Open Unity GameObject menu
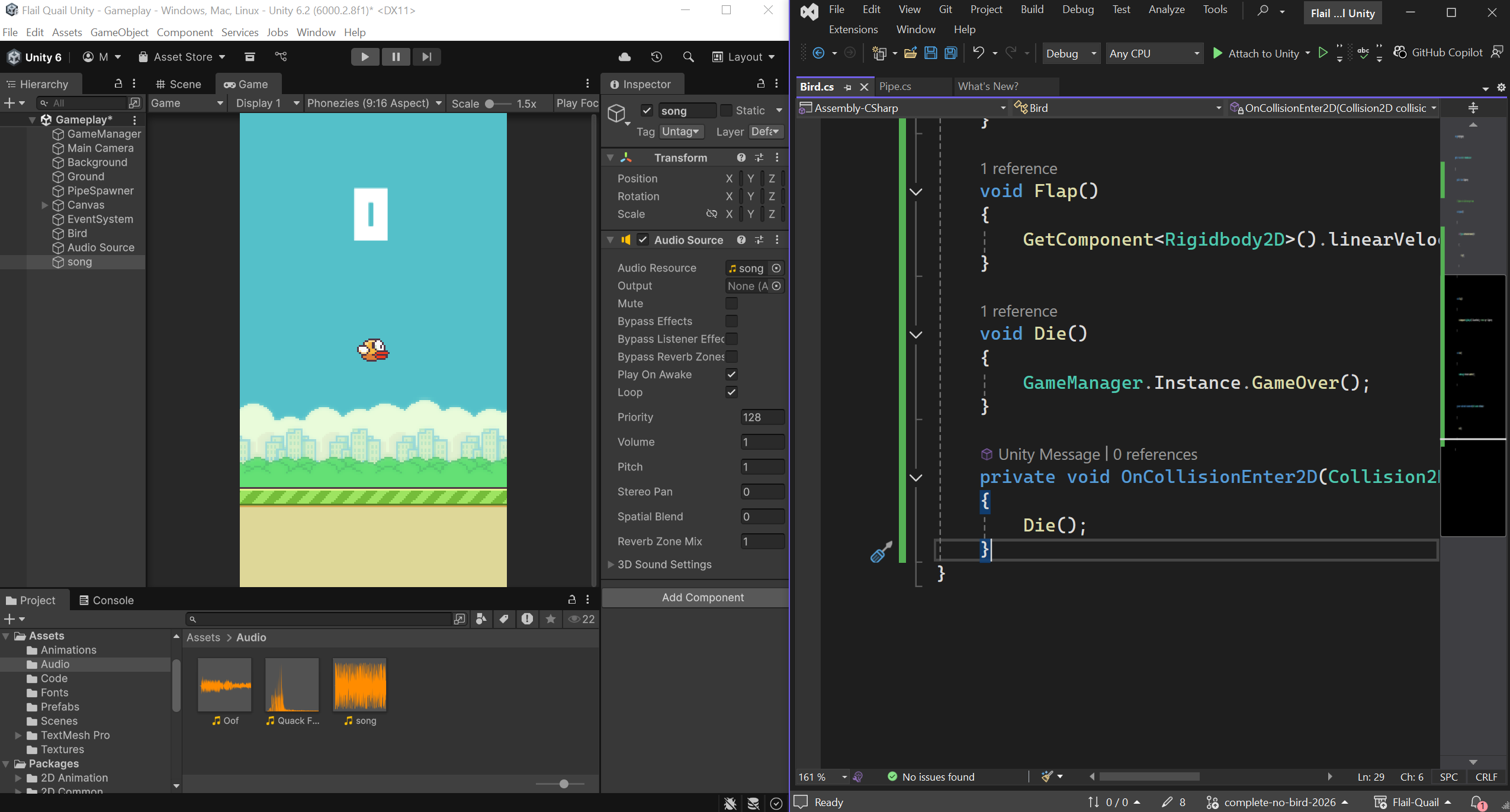Viewport: 1510px width, 812px height. point(119,33)
